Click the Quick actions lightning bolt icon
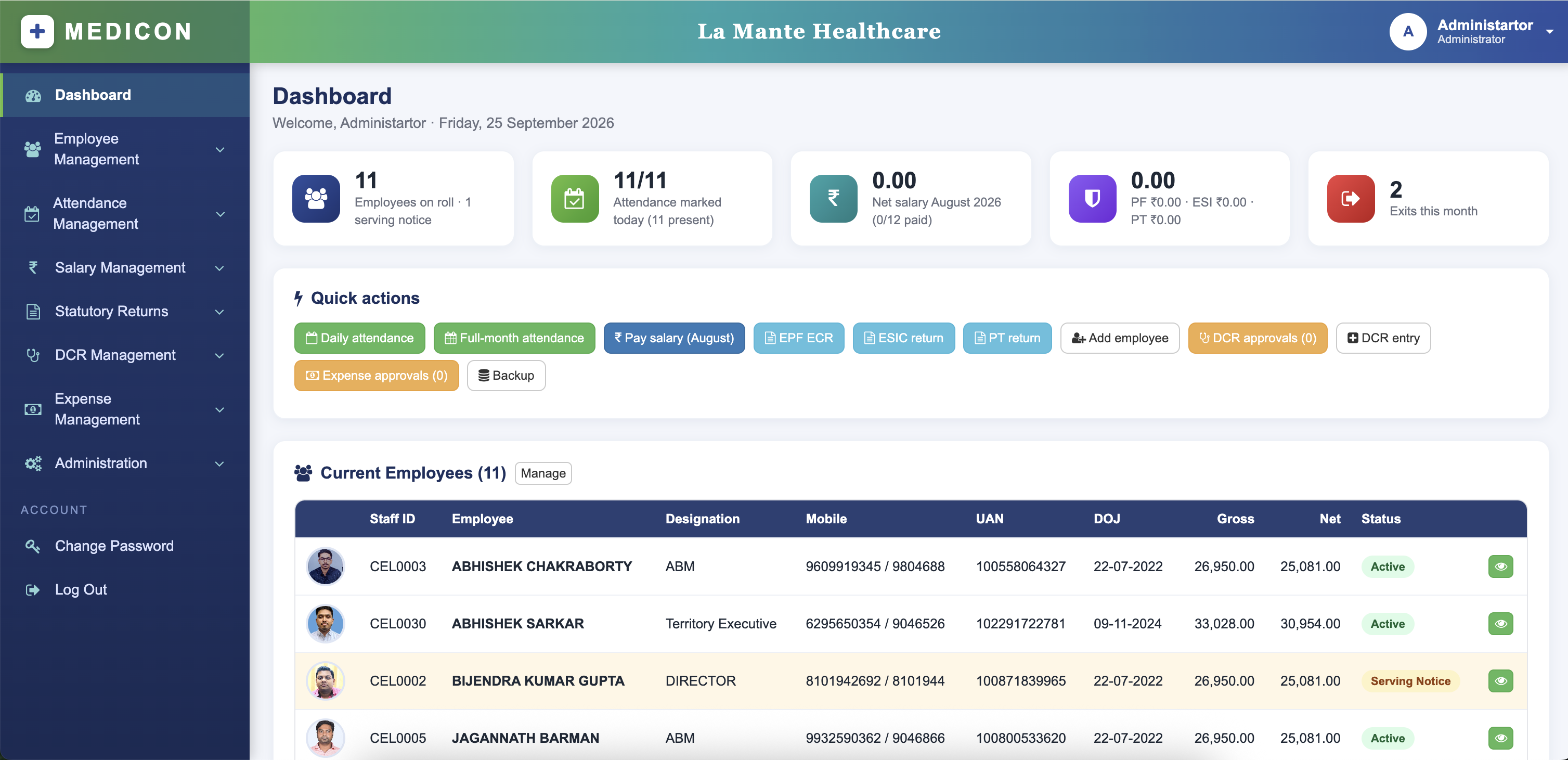This screenshot has height=760, width=1568. pyautogui.click(x=299, y=299)
